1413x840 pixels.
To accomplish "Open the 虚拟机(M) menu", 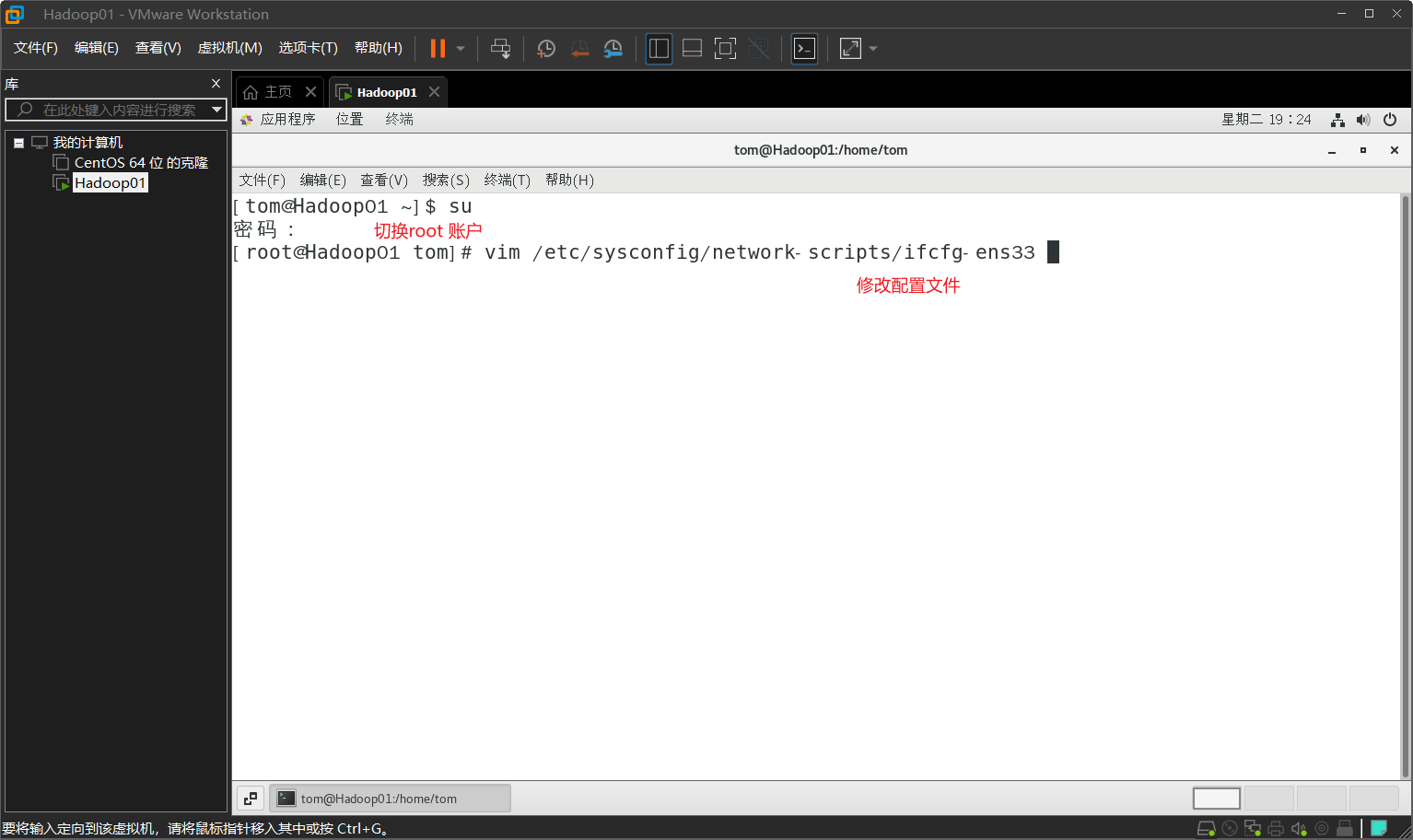I will (x=230, y=48).
